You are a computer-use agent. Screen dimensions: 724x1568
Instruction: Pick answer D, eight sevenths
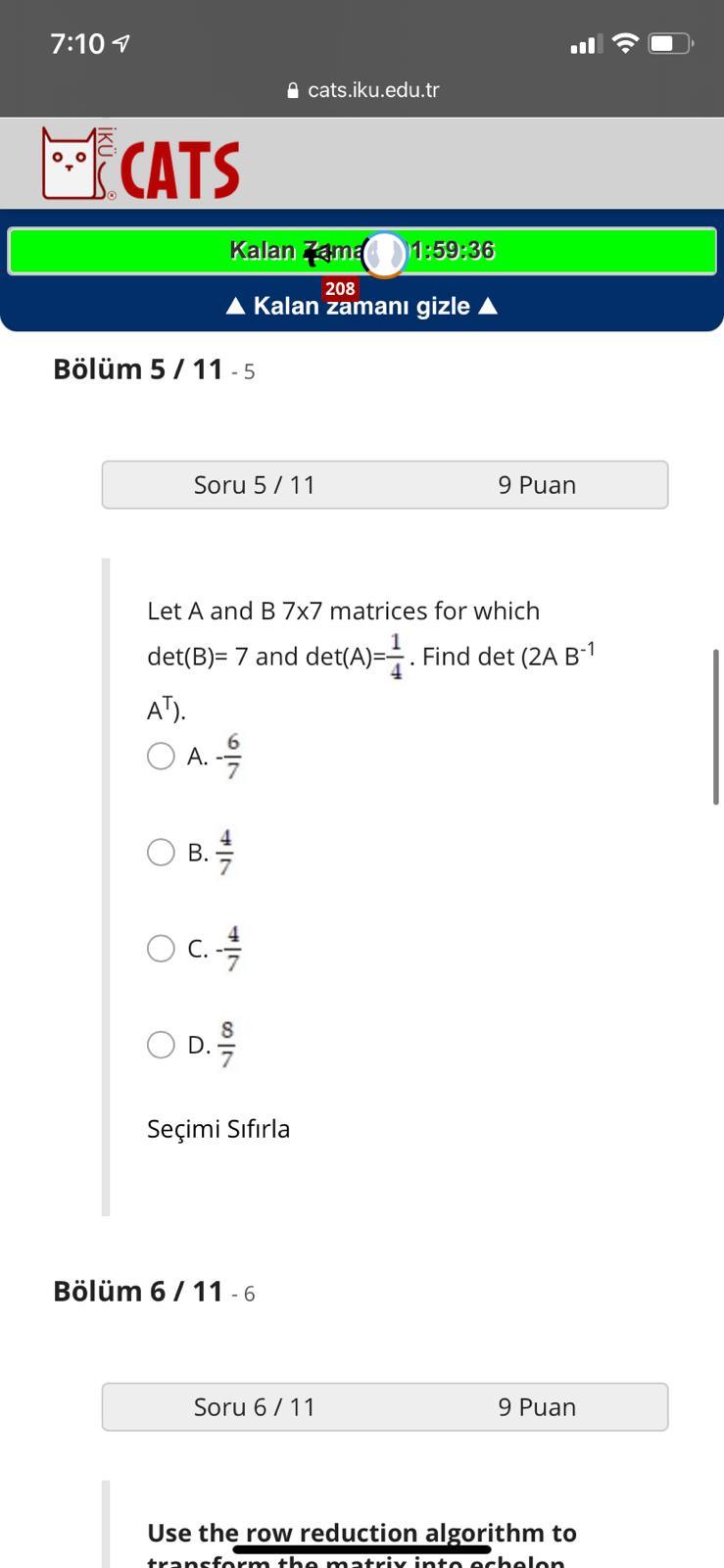click(x=161, y=1044)
